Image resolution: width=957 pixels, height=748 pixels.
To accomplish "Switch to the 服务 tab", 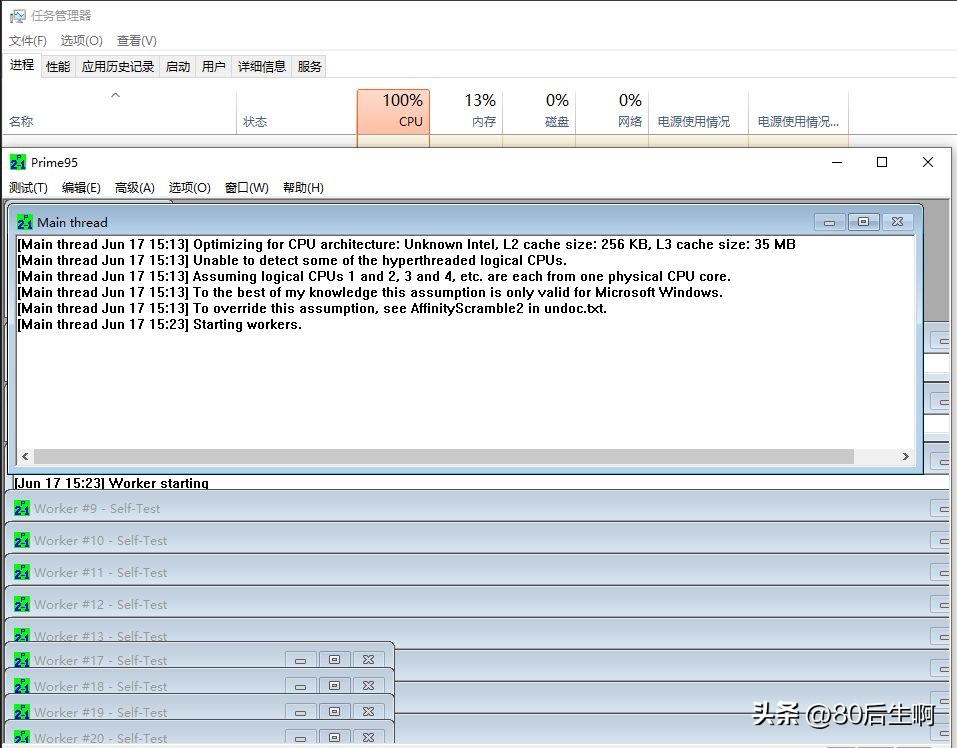I will (309, 67).
